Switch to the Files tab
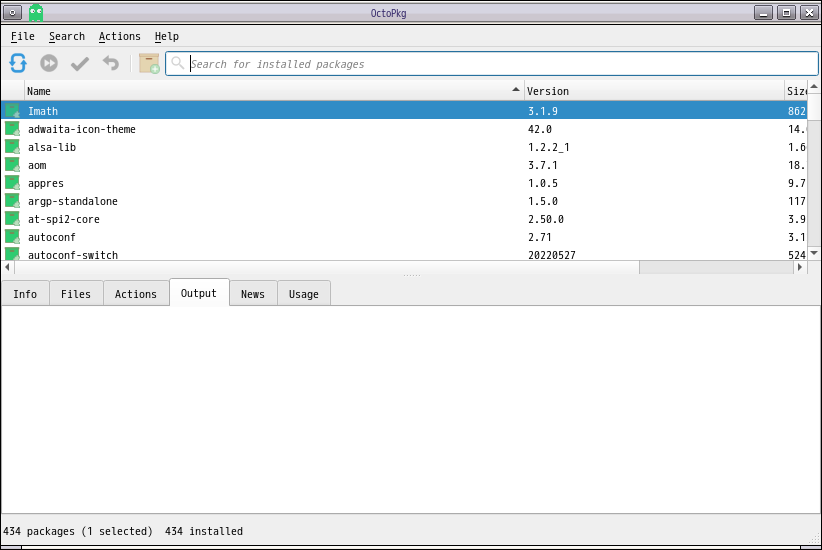The width and height of the screenshot is (822, 550). click(76, 294)
